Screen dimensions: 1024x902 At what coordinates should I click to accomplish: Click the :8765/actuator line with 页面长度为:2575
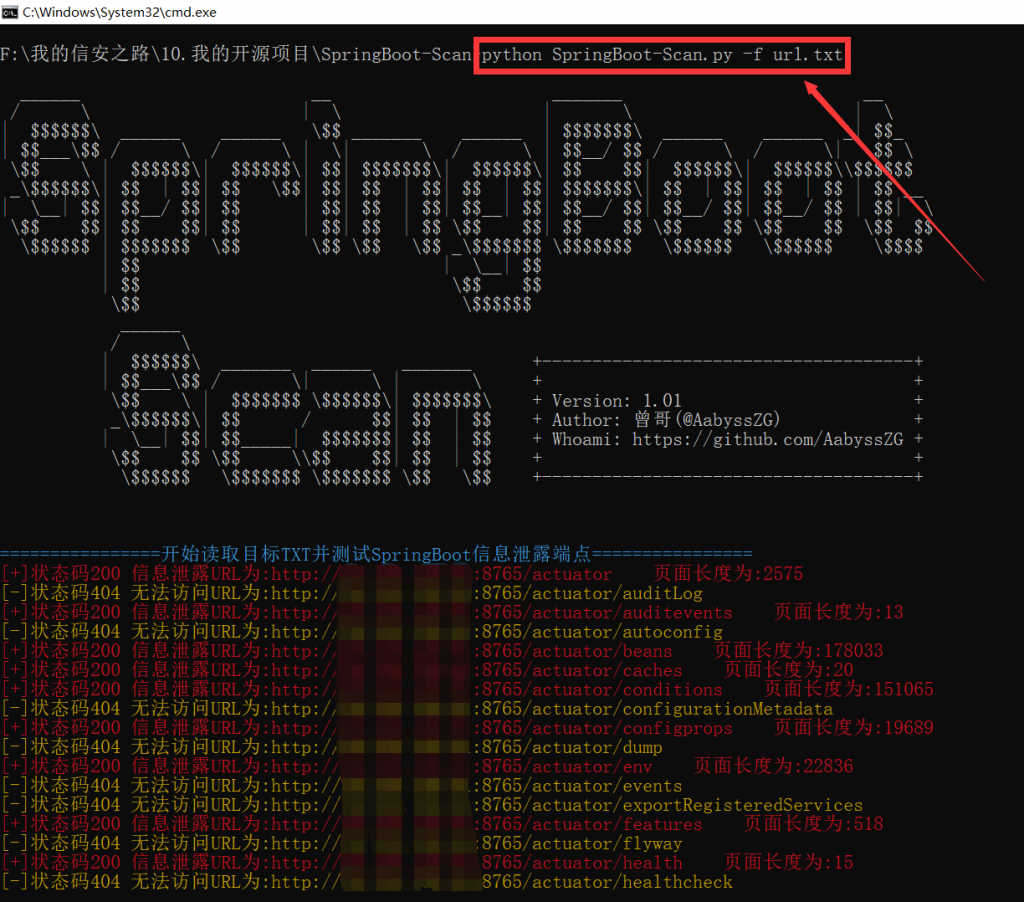[402, 573]
